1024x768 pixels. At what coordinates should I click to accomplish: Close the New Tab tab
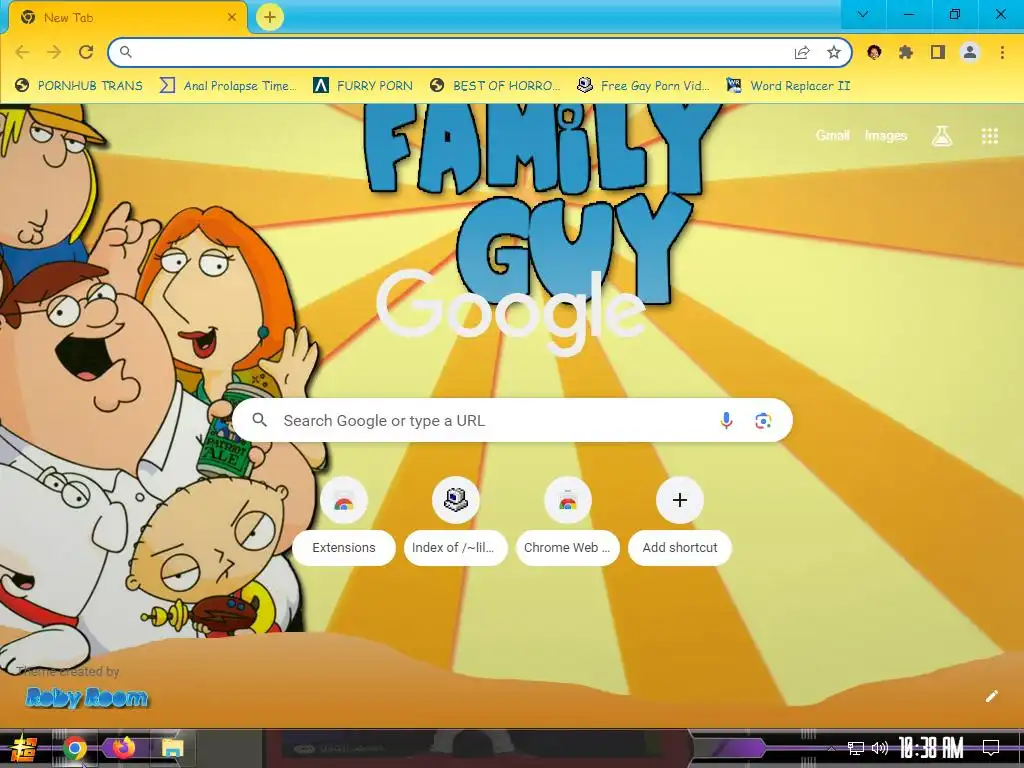click(x=232, y=18)
